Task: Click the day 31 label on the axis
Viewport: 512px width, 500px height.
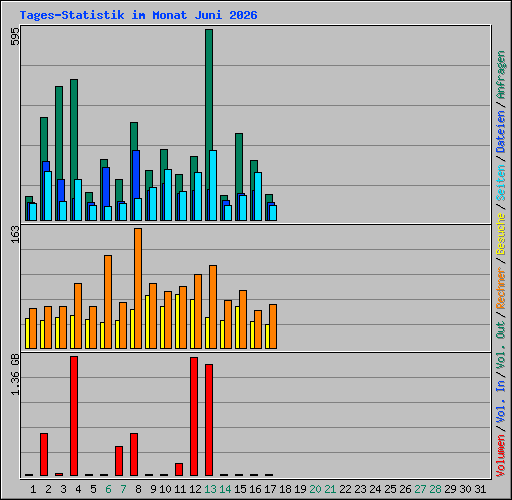Action: click(480, 489)
